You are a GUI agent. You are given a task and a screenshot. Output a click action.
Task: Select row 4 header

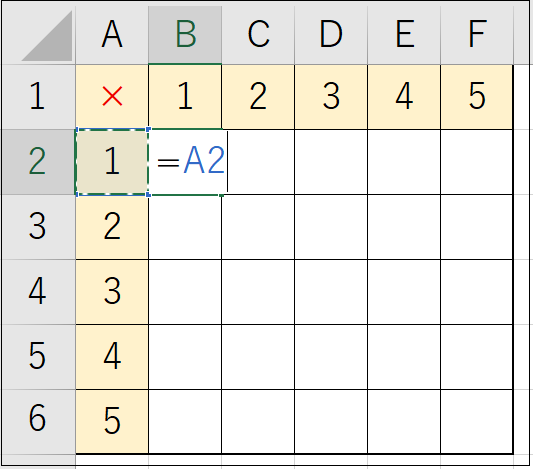tap(38, 292)
